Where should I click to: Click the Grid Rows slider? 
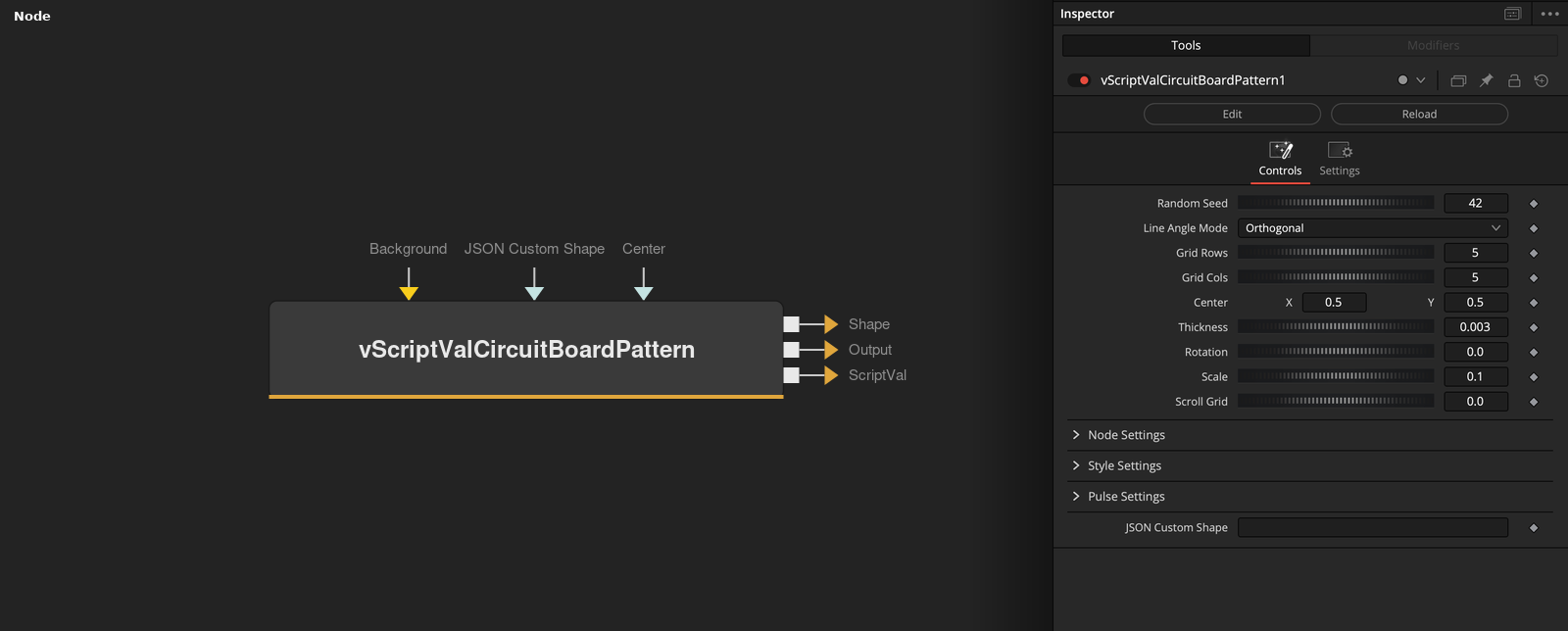pyautogui.click(x=1336, y=253)
